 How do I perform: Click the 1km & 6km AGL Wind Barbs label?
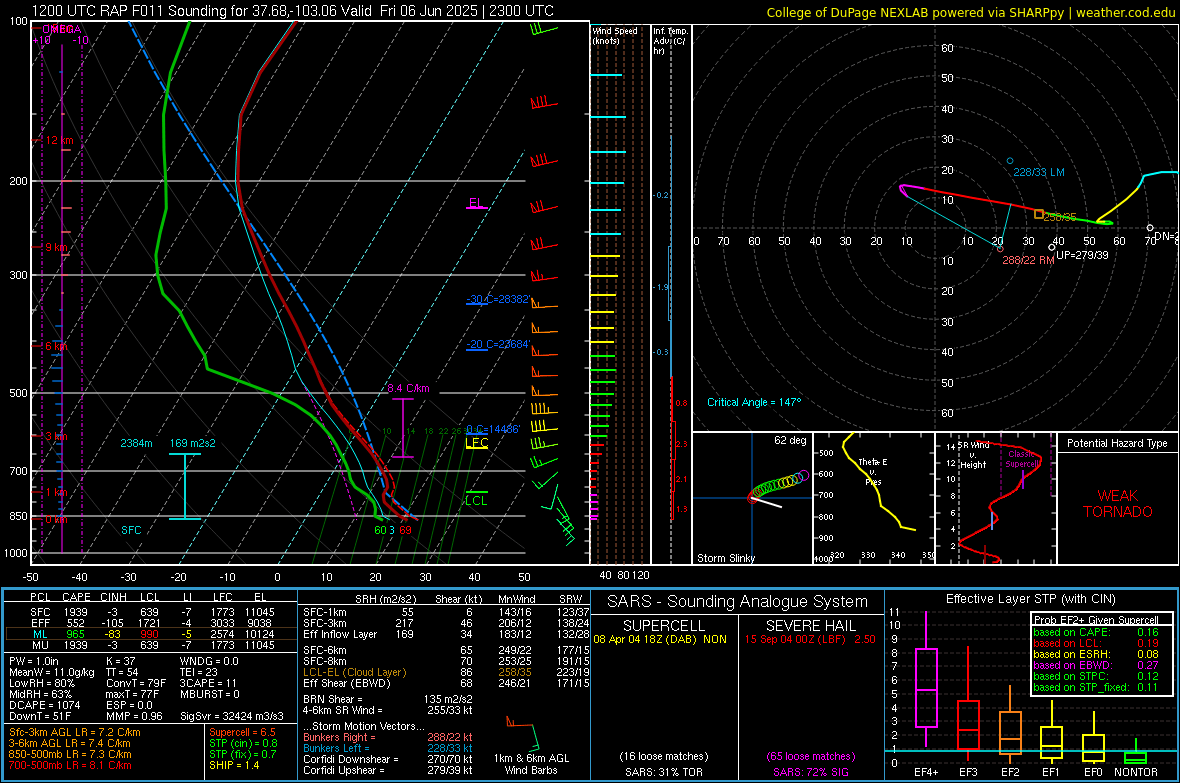pyautogui.click(x=531, y=764)
